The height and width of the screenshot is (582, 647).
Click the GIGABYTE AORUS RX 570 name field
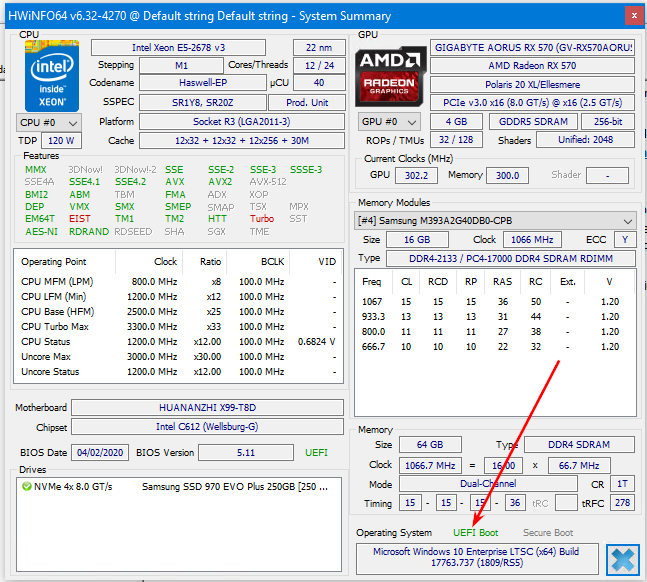(x=532, y=48)
